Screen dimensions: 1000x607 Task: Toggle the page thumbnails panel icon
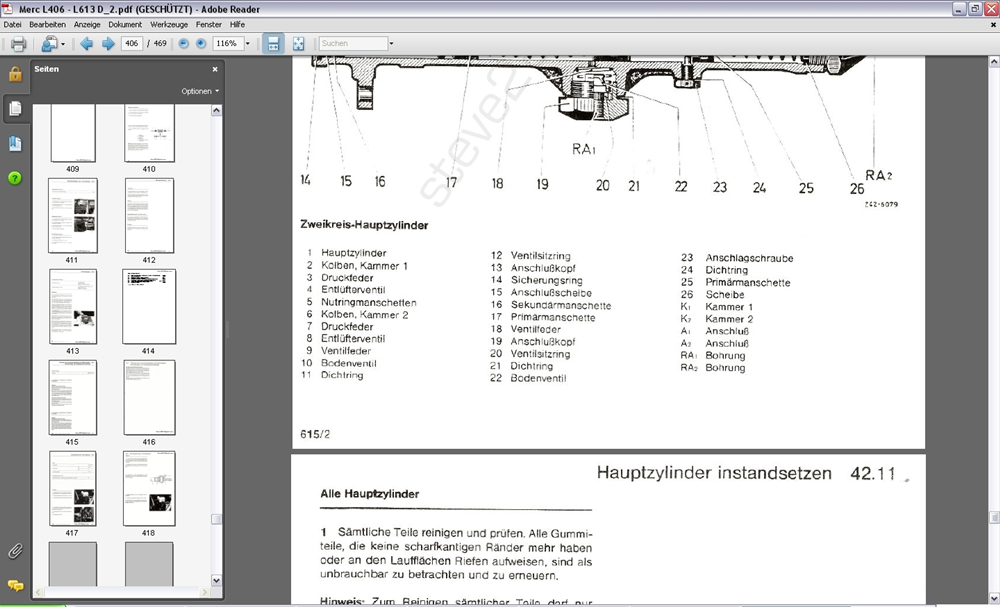click(15, 108)
